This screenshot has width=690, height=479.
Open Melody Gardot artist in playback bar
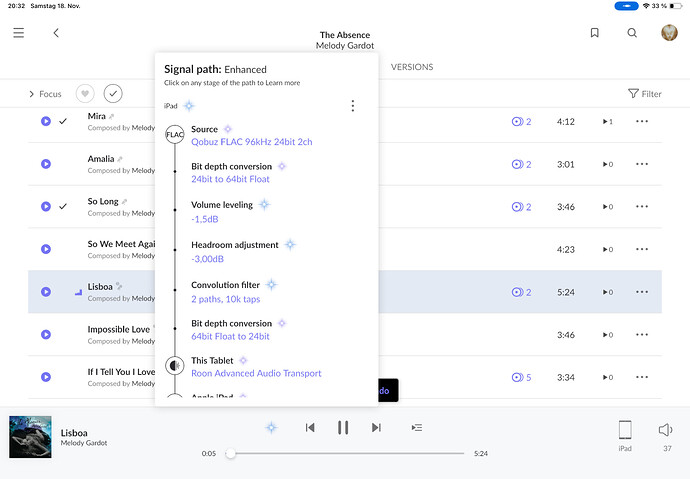tap(84, 443)
